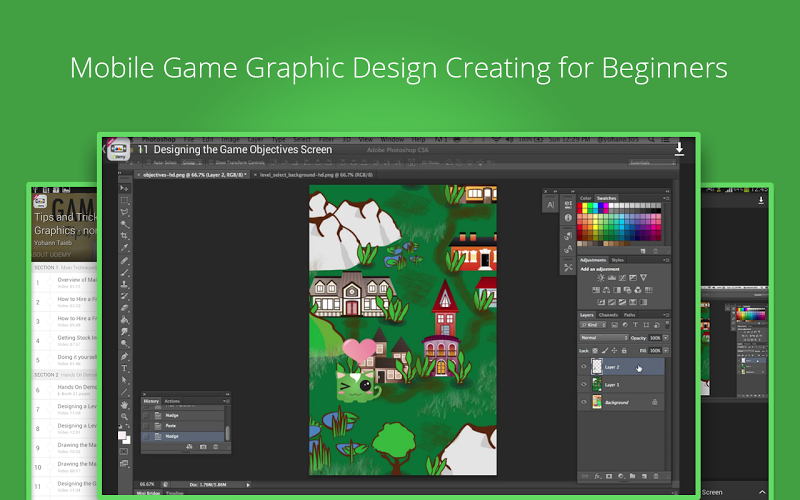Viewport: 800px width, 500px height.
Task: Toggle the Background layer eye icon
Action: point(585,401)
